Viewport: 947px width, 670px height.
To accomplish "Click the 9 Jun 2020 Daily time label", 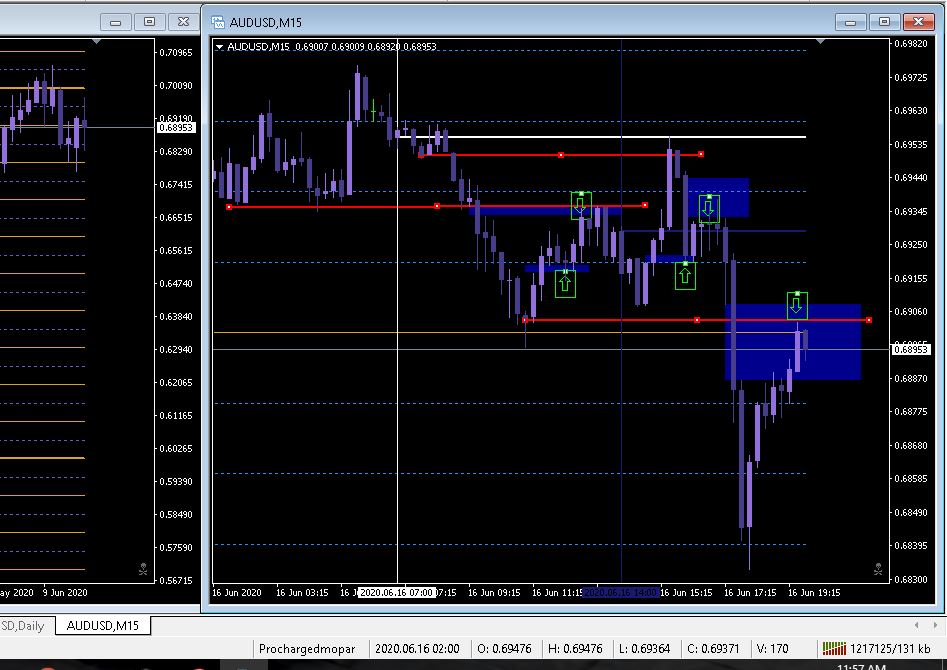I will pyautogui.click(x=65, y=593).
